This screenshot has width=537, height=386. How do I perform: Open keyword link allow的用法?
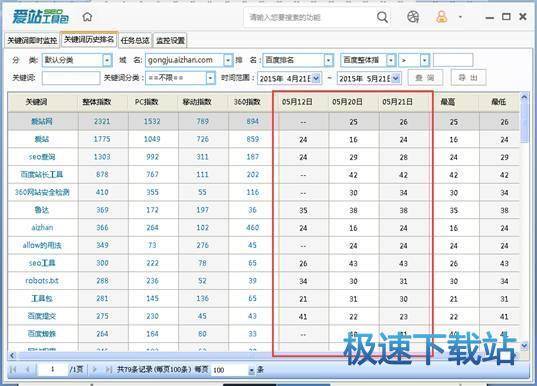coord(42,245)
